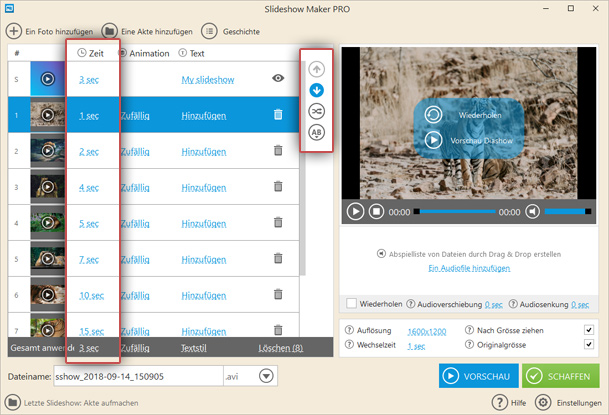609x415 pixels.
Task: Click the video seek progress bar
Action: click(455, 212)
